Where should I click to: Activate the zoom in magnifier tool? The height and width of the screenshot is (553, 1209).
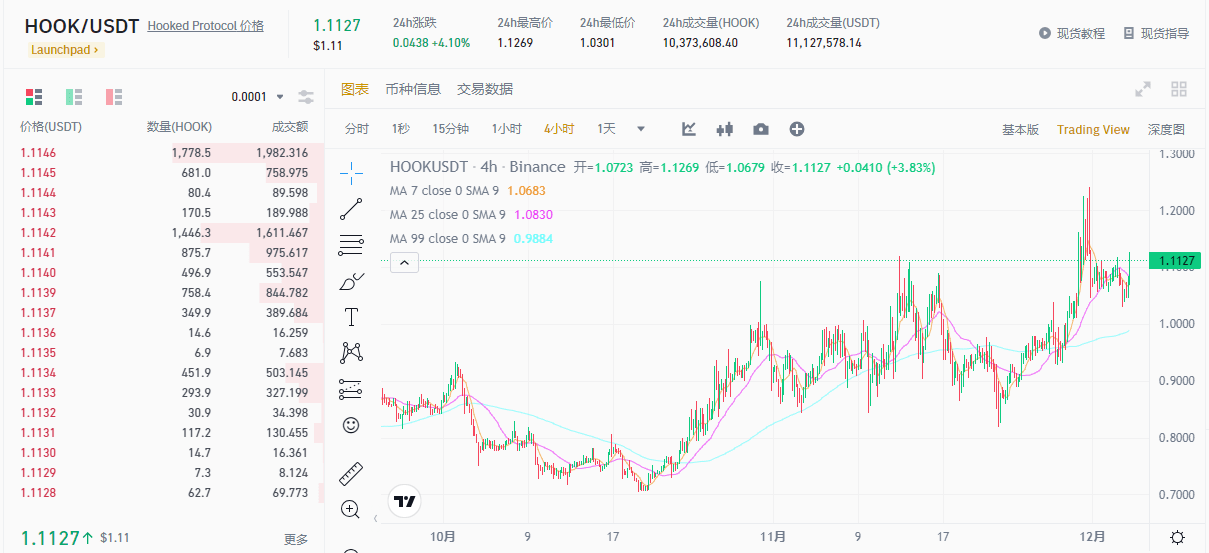351,509
